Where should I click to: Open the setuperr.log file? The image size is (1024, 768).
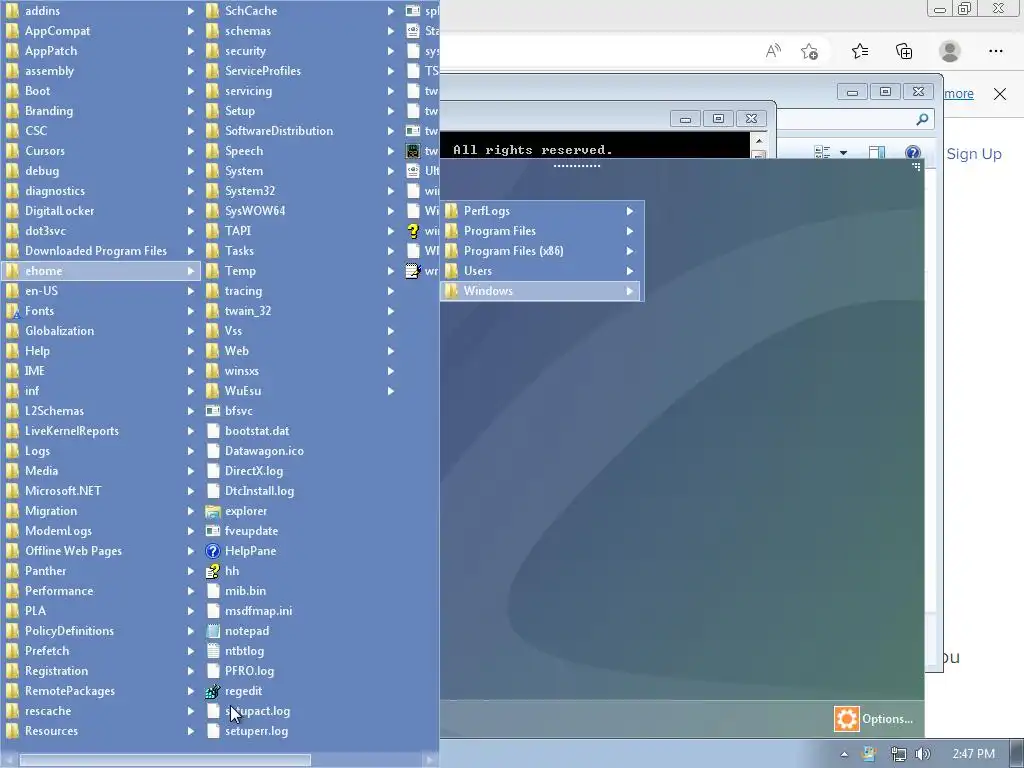click(x=256, y=731)
